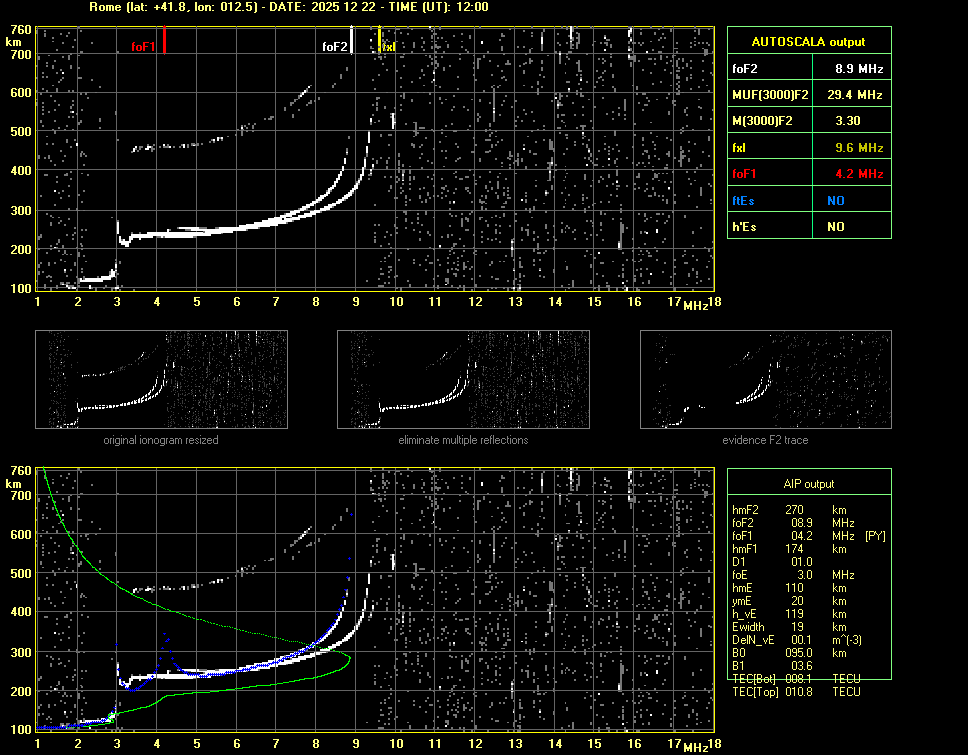Select the hmF2 270 km entry

click(796, 510)
